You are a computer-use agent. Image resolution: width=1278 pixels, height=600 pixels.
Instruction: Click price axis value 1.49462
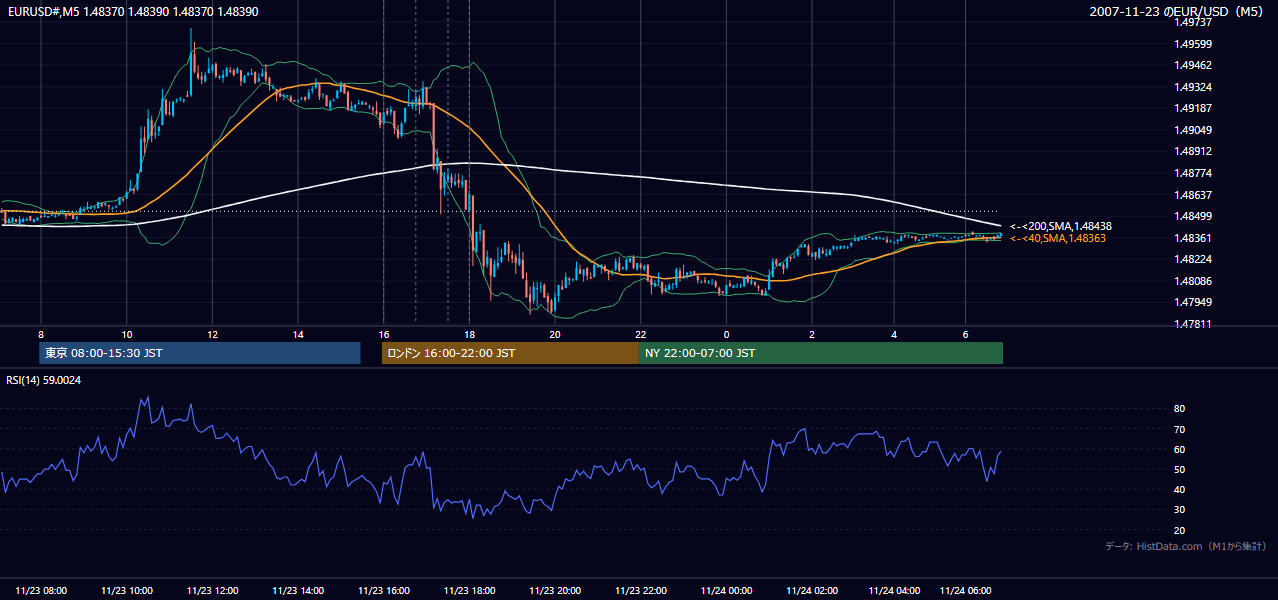[x=1193, y=65]
